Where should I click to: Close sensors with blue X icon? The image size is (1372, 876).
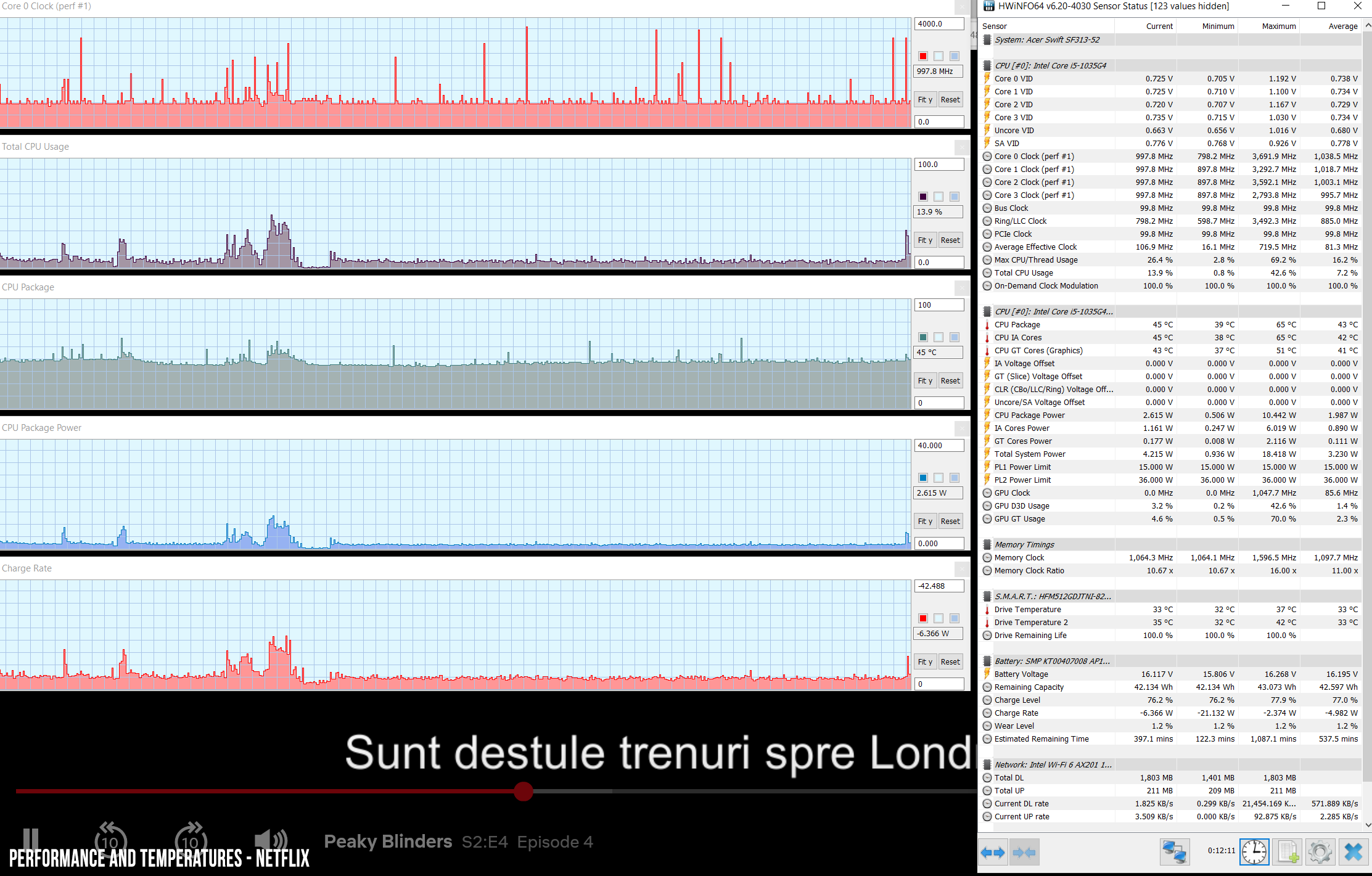point(1354,853)
